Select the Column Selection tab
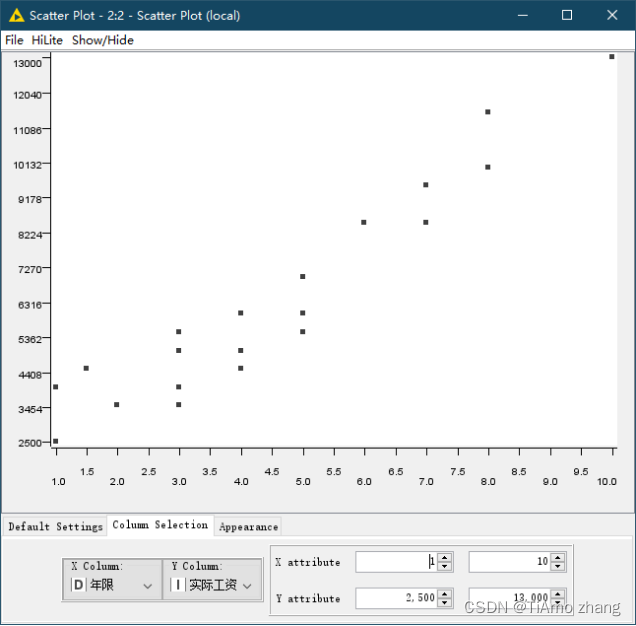This screenshot has width=636, height=626. (160, 525)
